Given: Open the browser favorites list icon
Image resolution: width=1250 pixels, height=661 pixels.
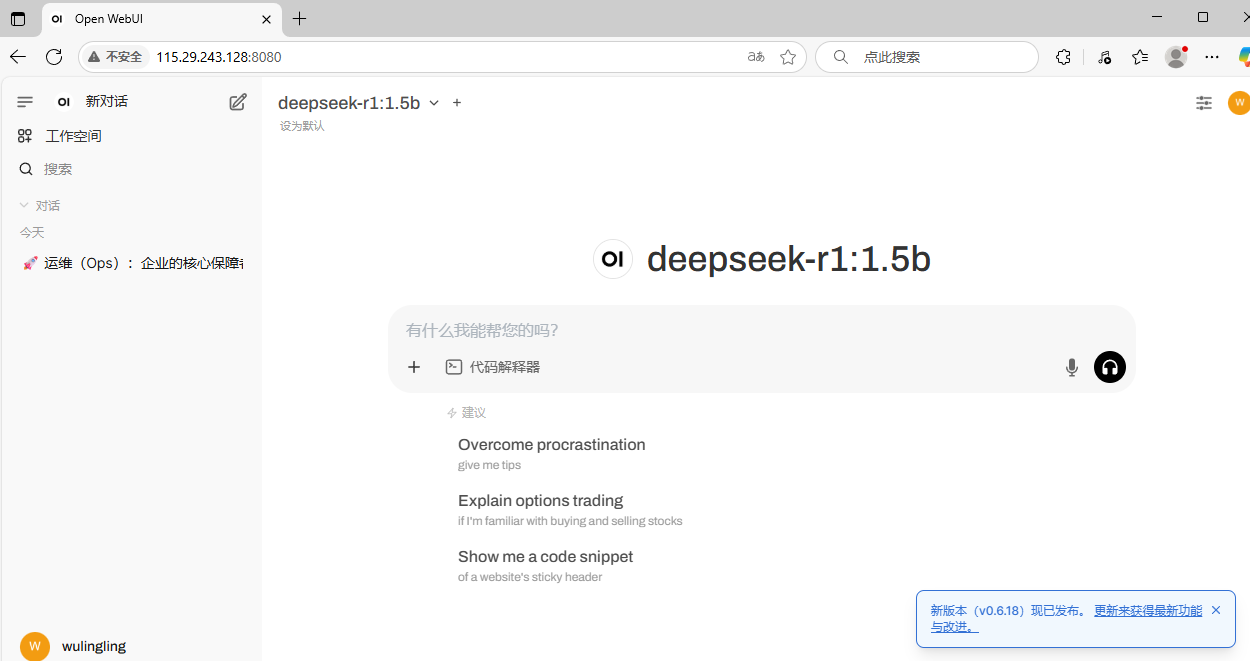Looking at the screenshot, I should point(1140,57).
